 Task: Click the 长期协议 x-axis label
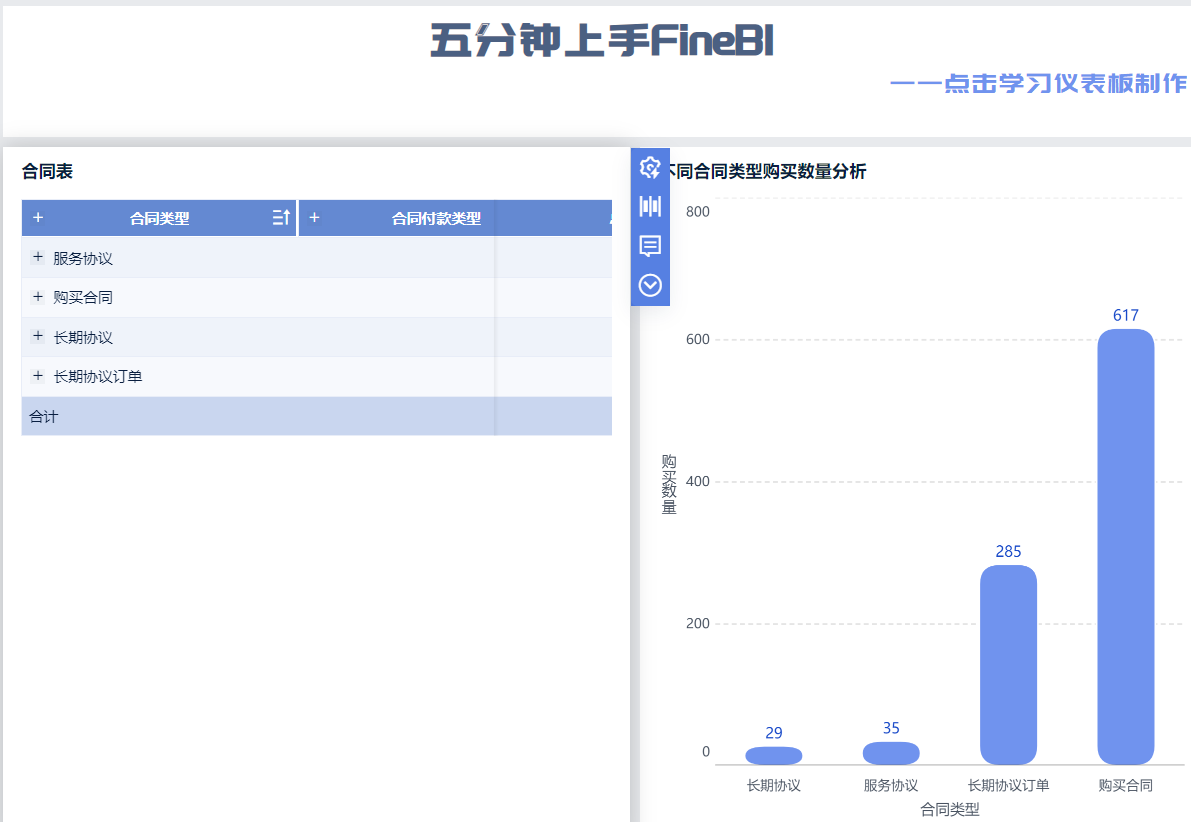pos(774,786)
